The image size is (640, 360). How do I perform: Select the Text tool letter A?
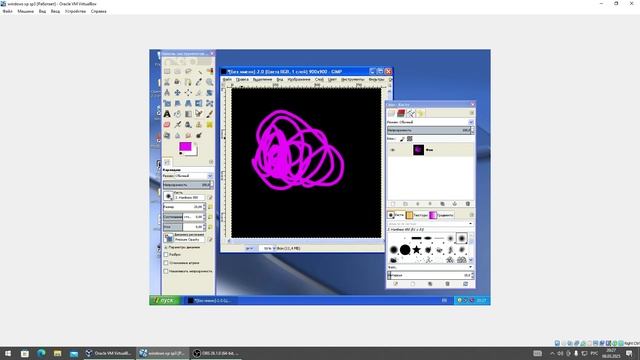pos(167,114)
